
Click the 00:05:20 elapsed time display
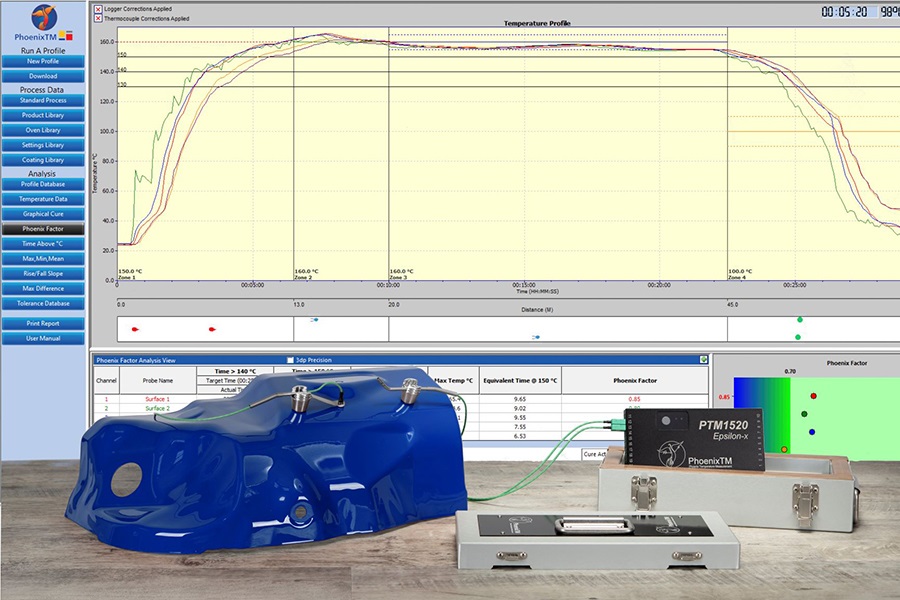[844, 11]
